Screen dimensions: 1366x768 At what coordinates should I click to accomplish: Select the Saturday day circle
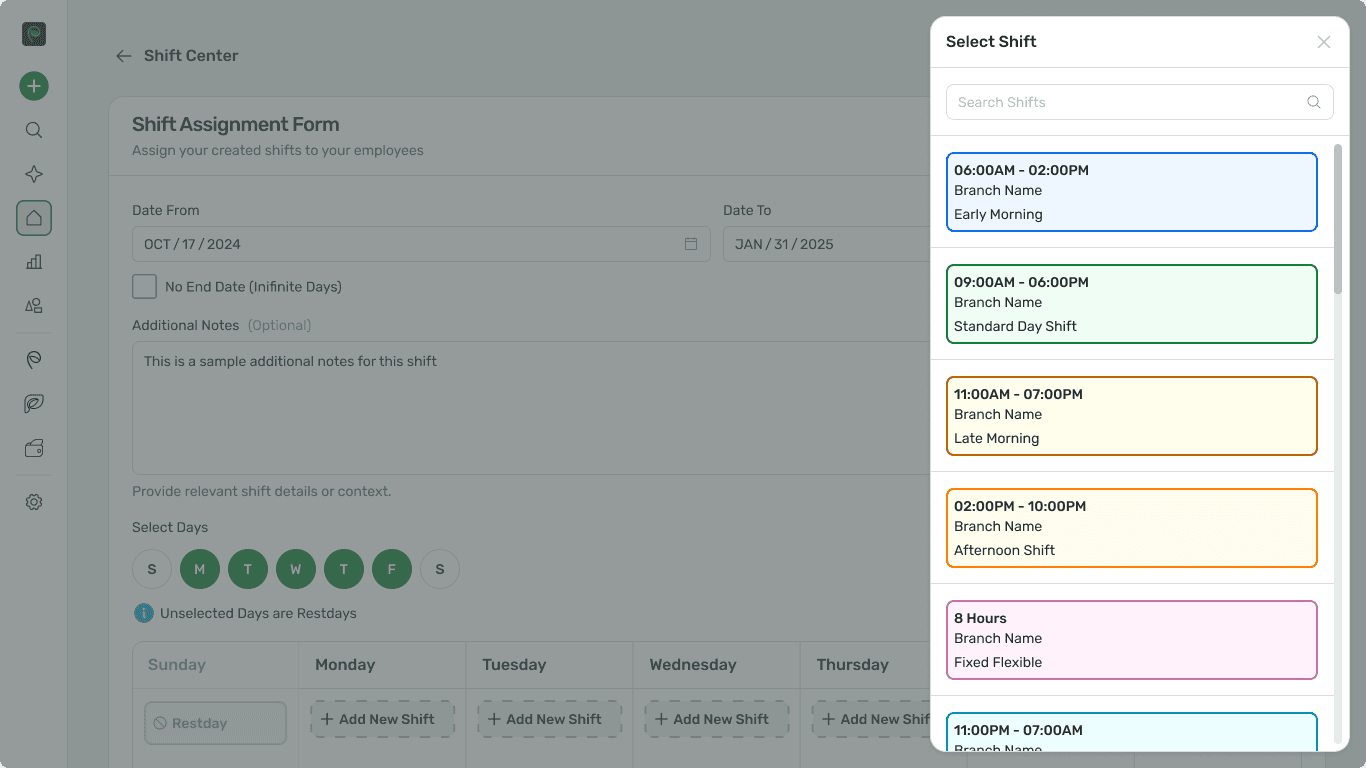(440, 569)
